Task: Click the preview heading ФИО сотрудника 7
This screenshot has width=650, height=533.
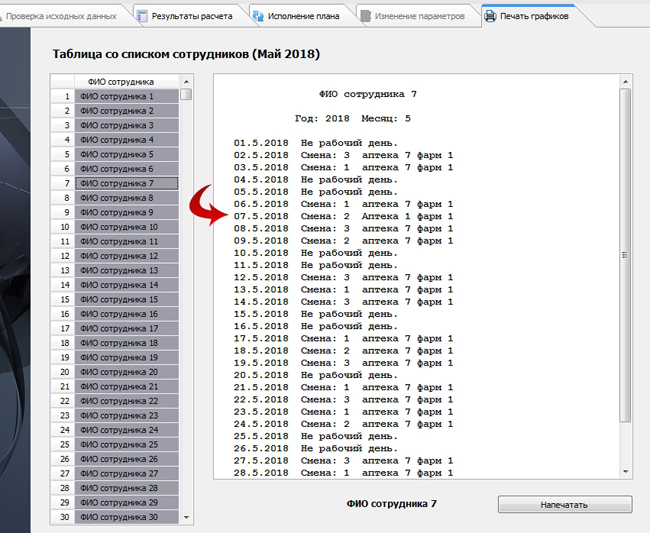Action: click(x=368, y=94)
